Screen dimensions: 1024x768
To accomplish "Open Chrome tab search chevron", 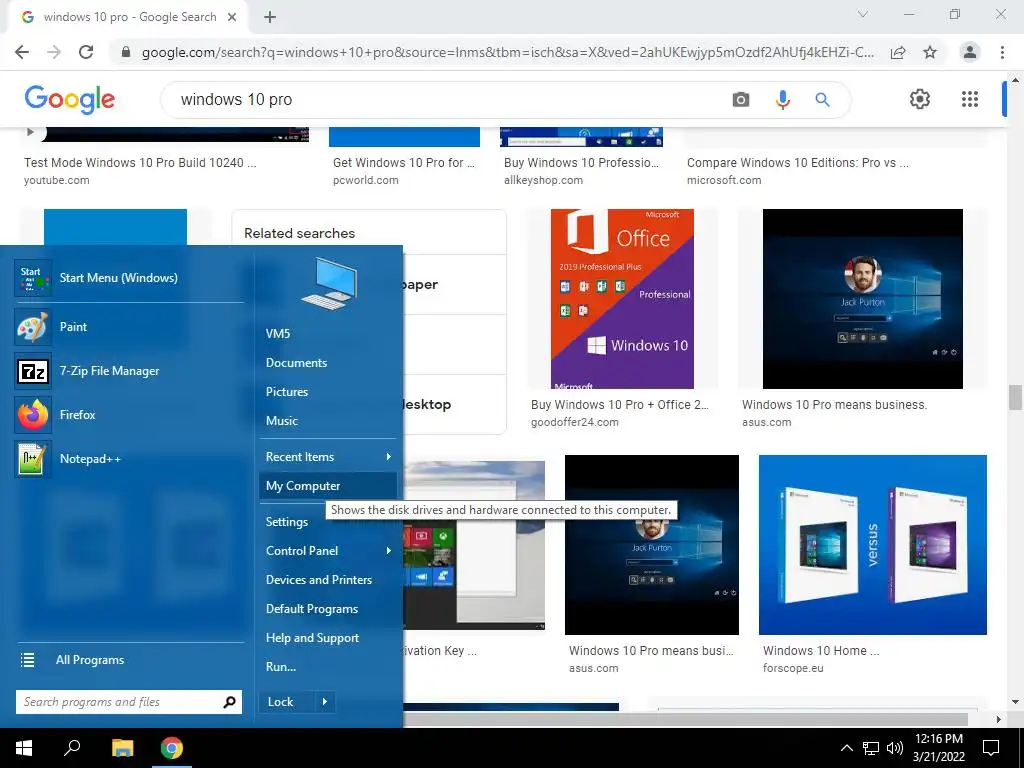I will pyautogui.click(x=863, y=14).
